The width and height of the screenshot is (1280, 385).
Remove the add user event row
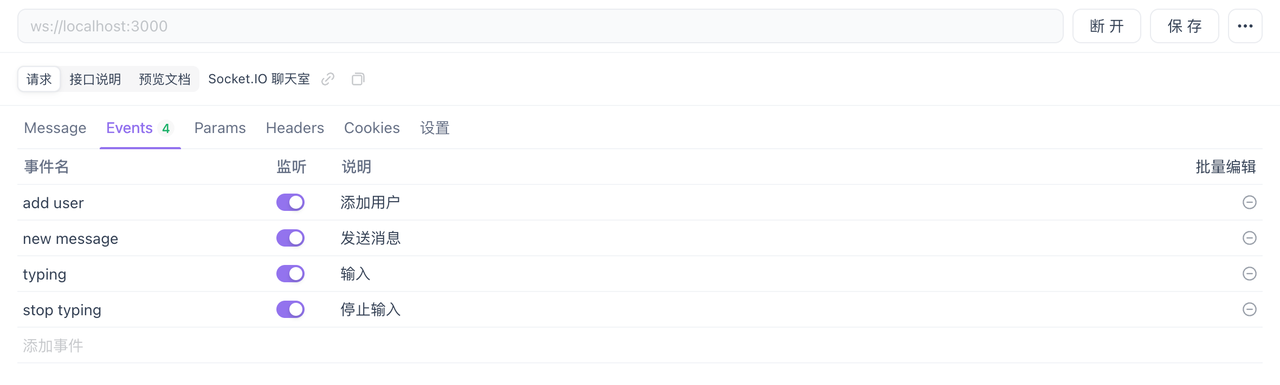pyautogui.click(x=1249, y=202)
